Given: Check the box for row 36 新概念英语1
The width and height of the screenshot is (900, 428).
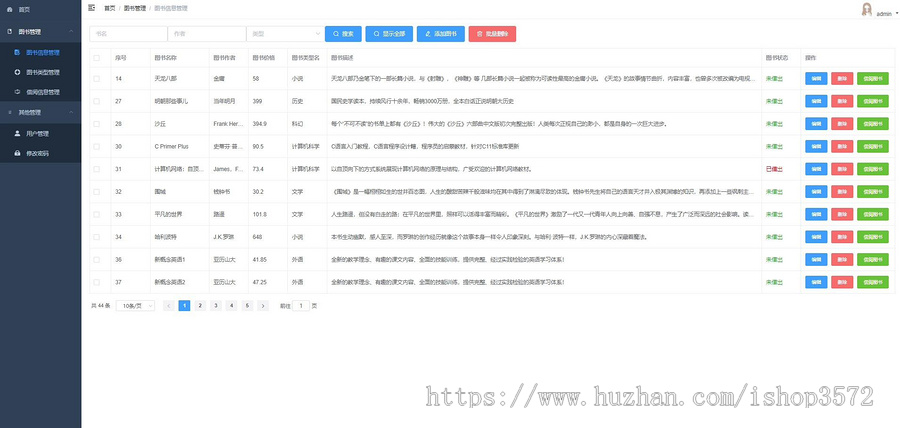Looking at the screenshot, I should 96,259.
